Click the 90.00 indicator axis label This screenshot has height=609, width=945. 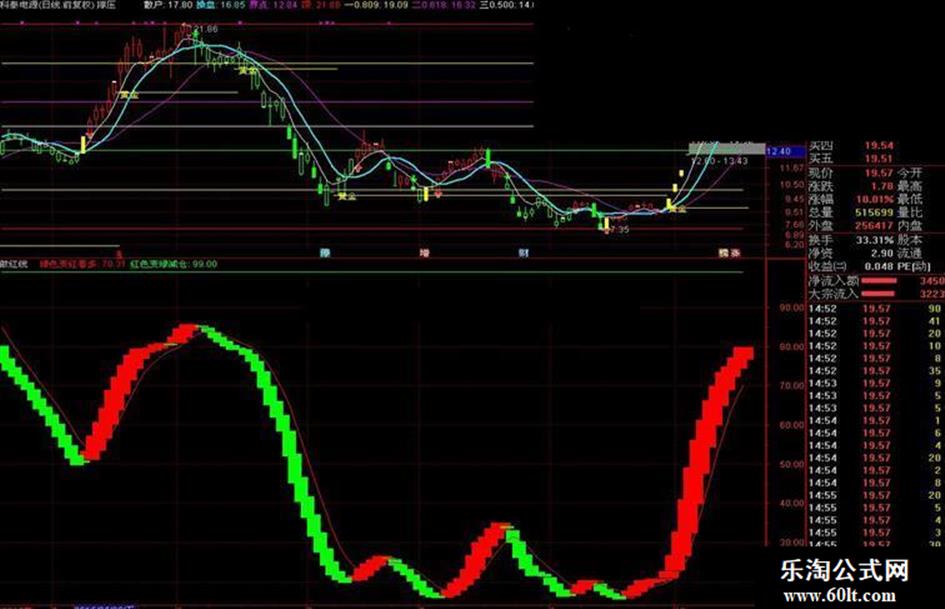coord(792,308)
